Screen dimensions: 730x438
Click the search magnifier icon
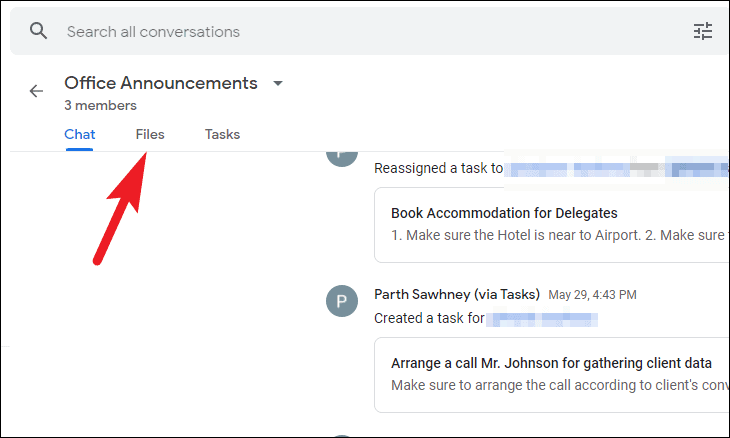pyautogui.click(x=39, y=31)
